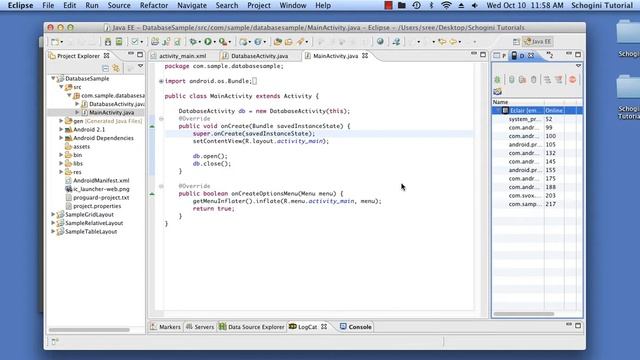Expand the gen folder node

(61, 121)
